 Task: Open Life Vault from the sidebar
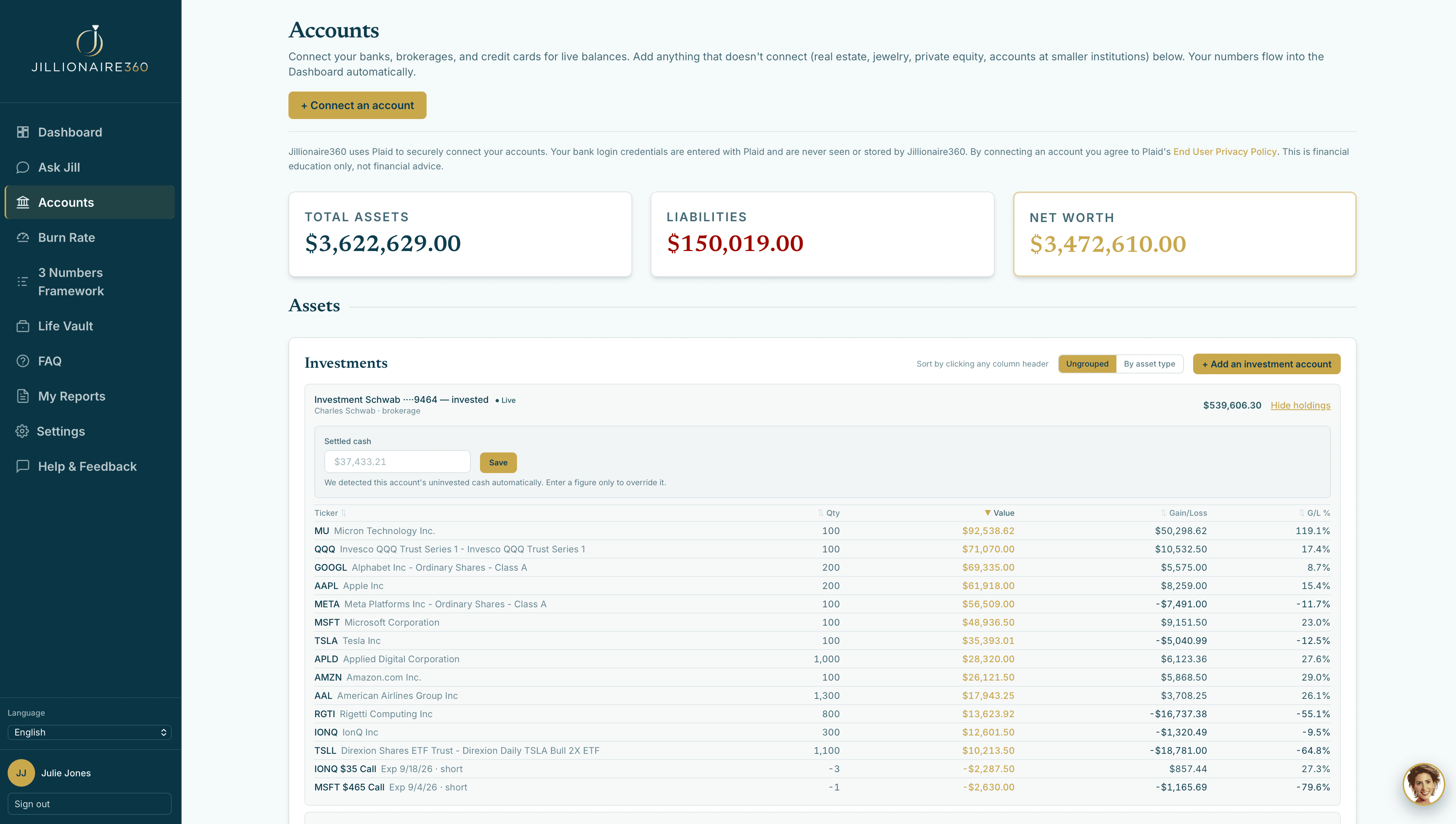pos(89,325)
